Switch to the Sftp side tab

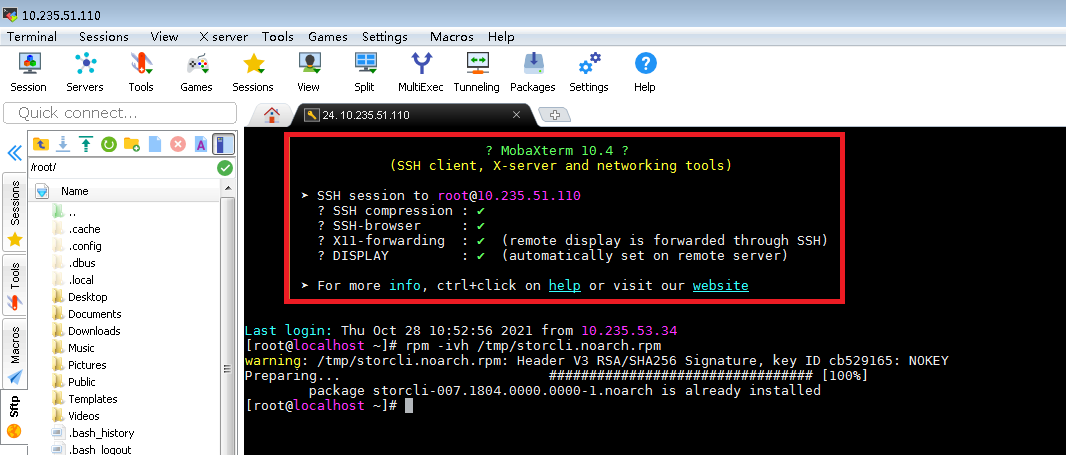click(14, 417)
